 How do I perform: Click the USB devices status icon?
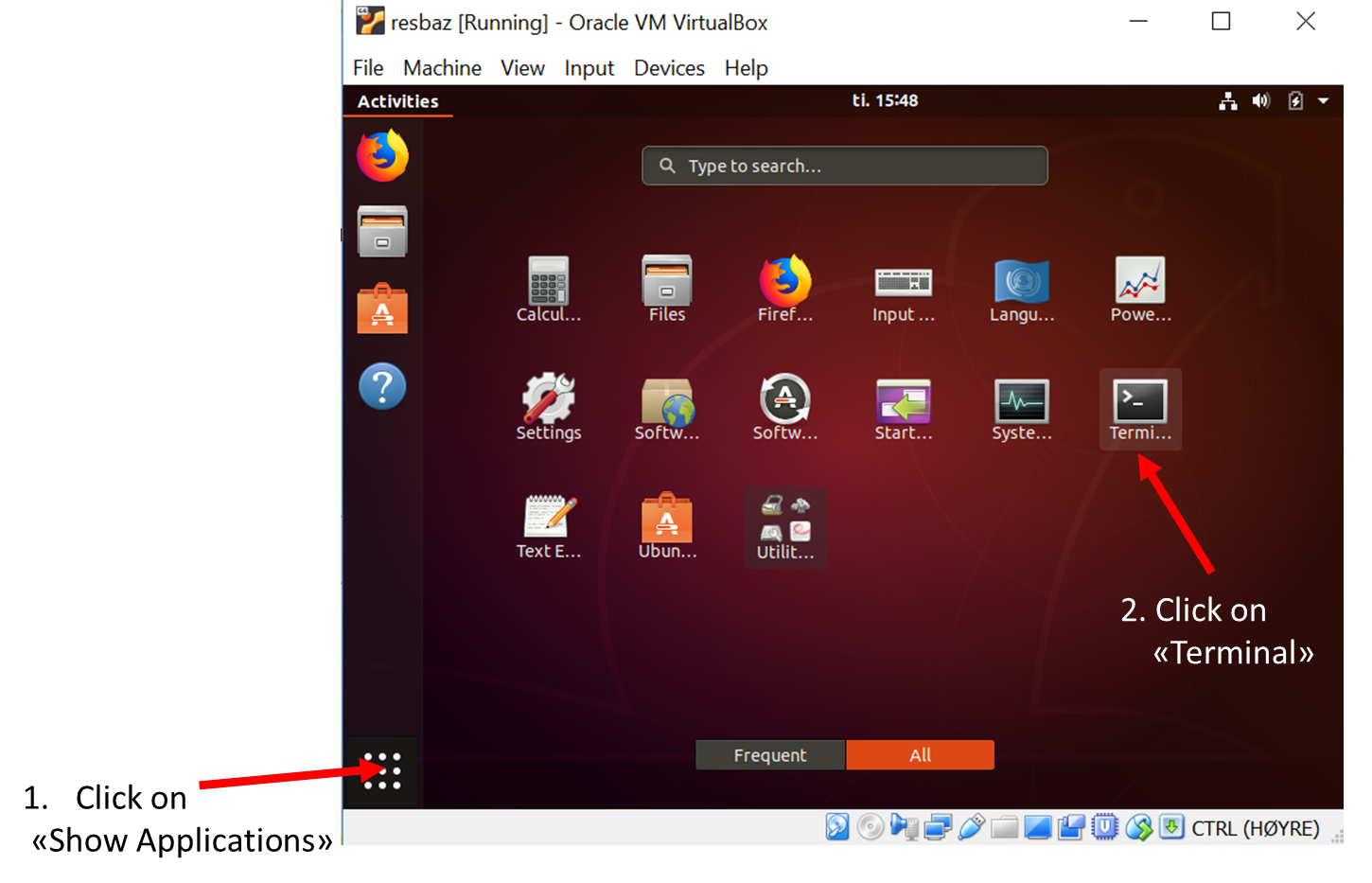972,827
